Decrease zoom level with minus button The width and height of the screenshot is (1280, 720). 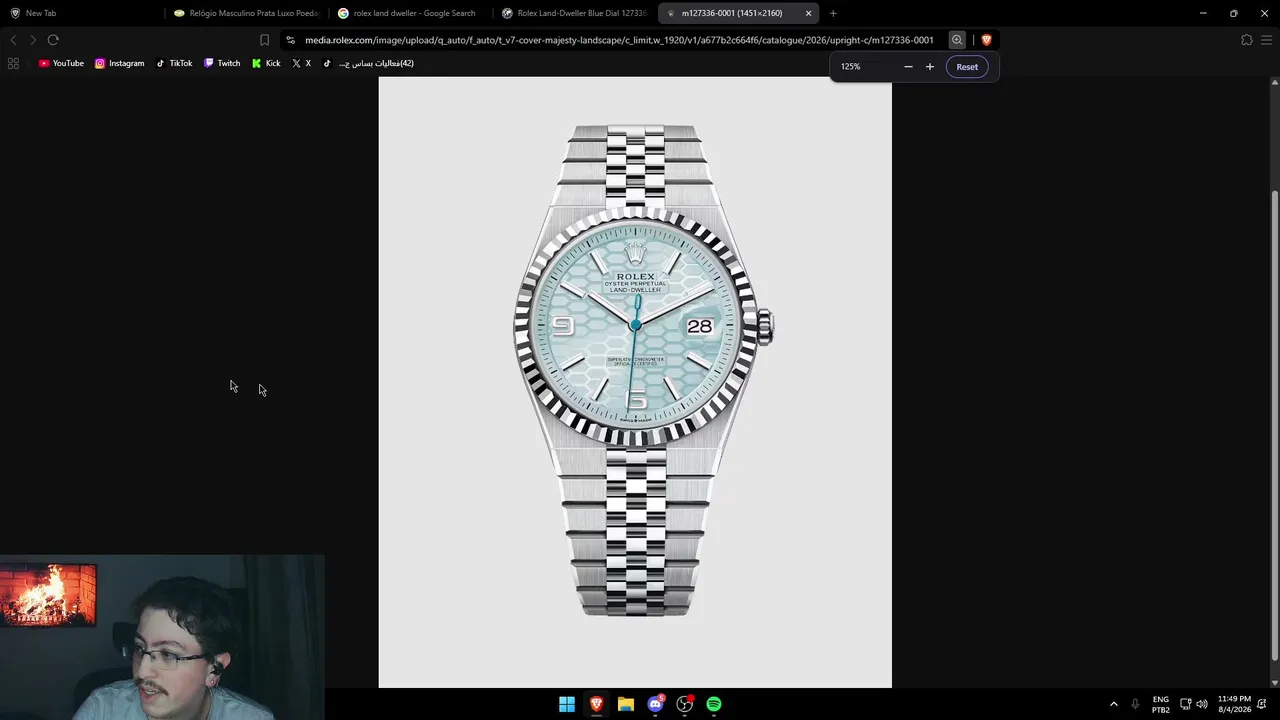point(908,67)
